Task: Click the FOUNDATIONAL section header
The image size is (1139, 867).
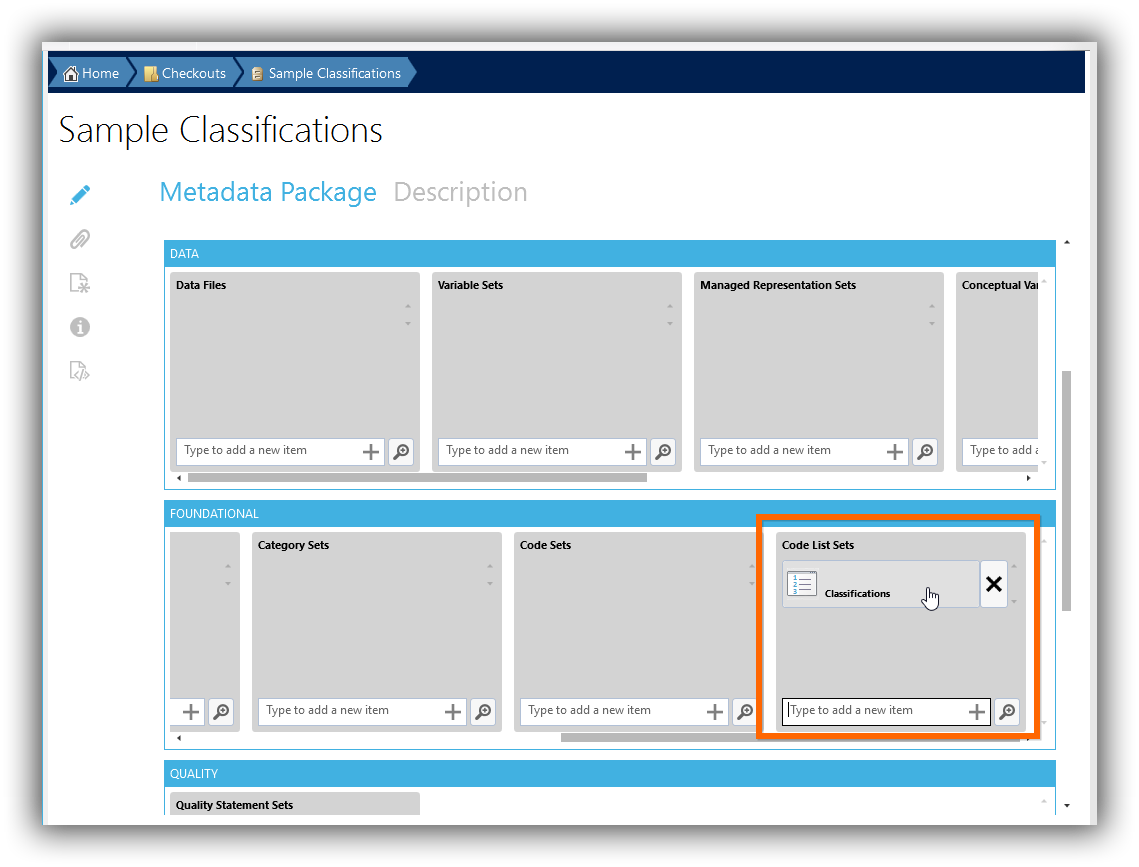Action: pyautogui.click(x=609, y=513)
